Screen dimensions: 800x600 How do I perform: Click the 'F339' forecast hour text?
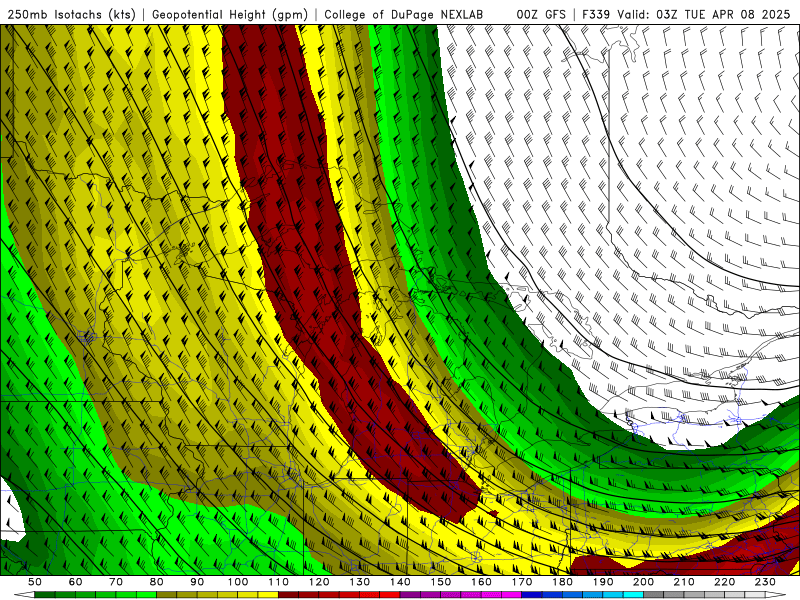tap(596, 14)
